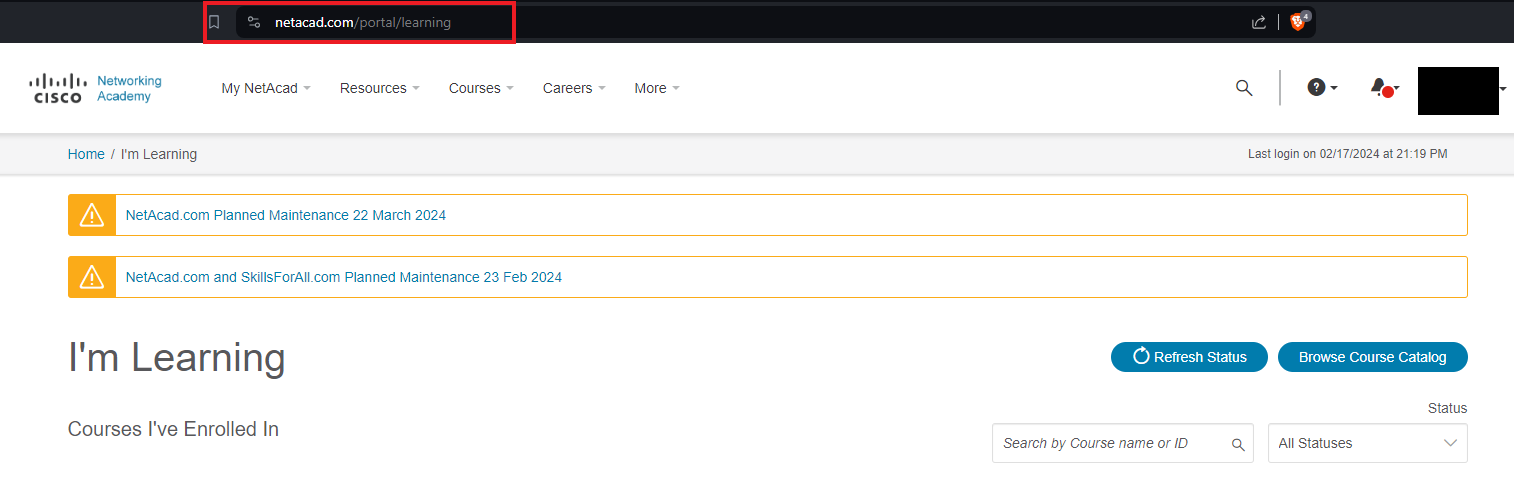Click the I'm Learning page title
This screenshot has height=479, width=1514.
point(177,357)
